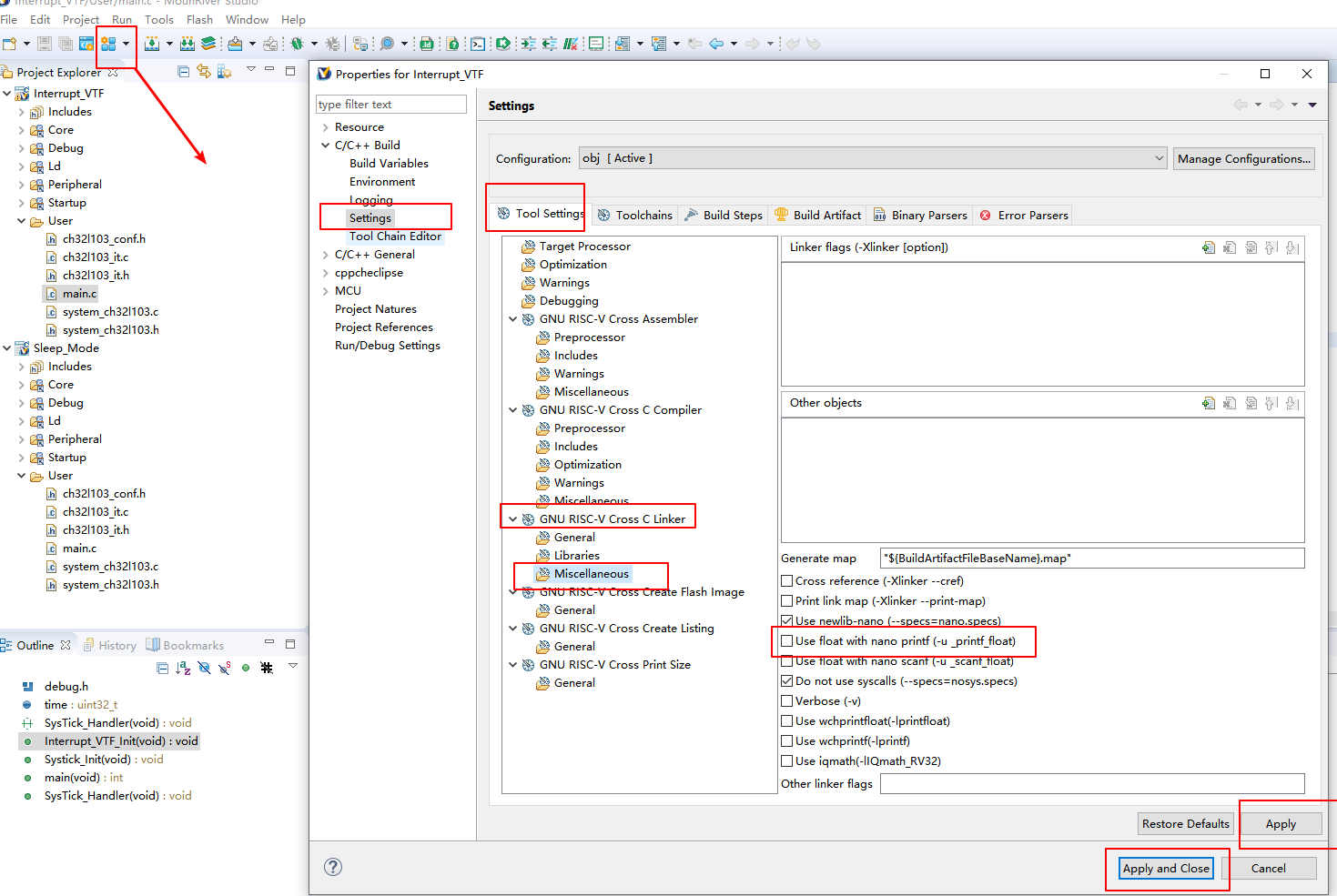Uncheck Do not use syscalls option
Image resolution: width=1337 pixels, height=896 pixels.
[x=786, y=680]
